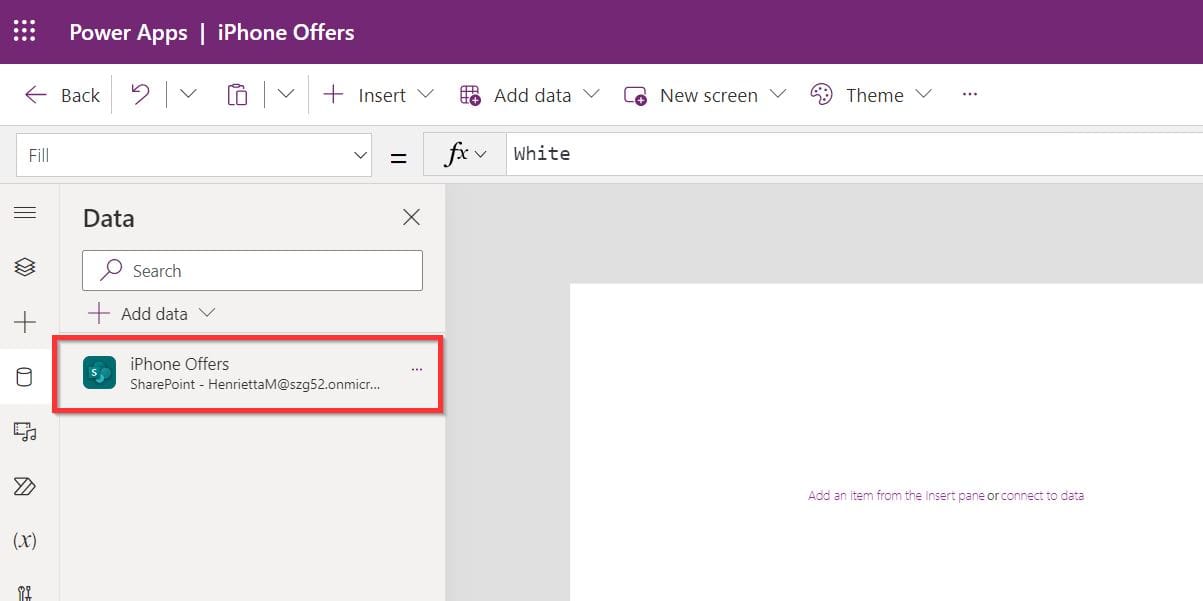Click the Theme palette icon
Image resolution: width=1203 pixels, height=601 pixels.
point(822,94)
